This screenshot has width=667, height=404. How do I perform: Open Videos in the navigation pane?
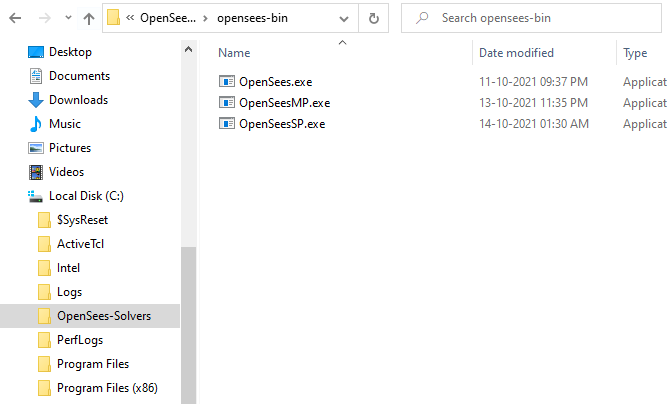coord(66,172)
